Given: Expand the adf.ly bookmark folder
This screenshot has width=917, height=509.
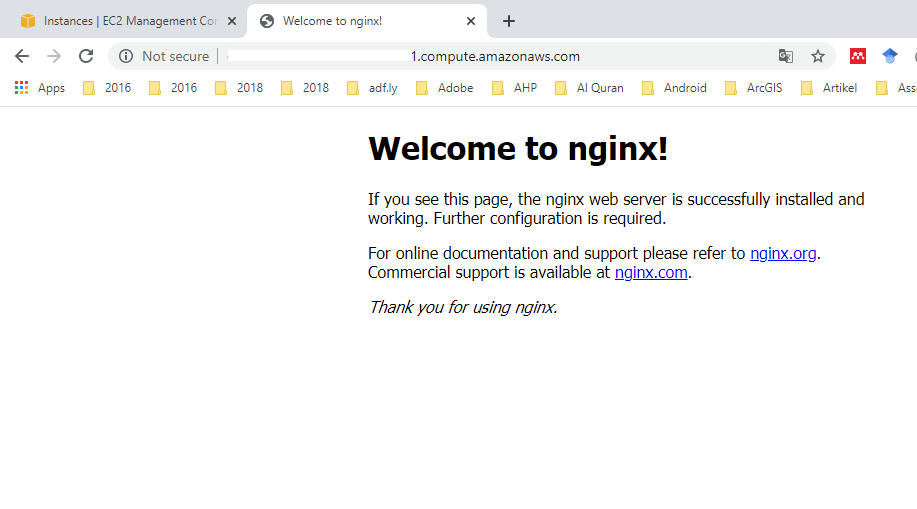Looking at the screenshot, I should (x=372, y=88).
